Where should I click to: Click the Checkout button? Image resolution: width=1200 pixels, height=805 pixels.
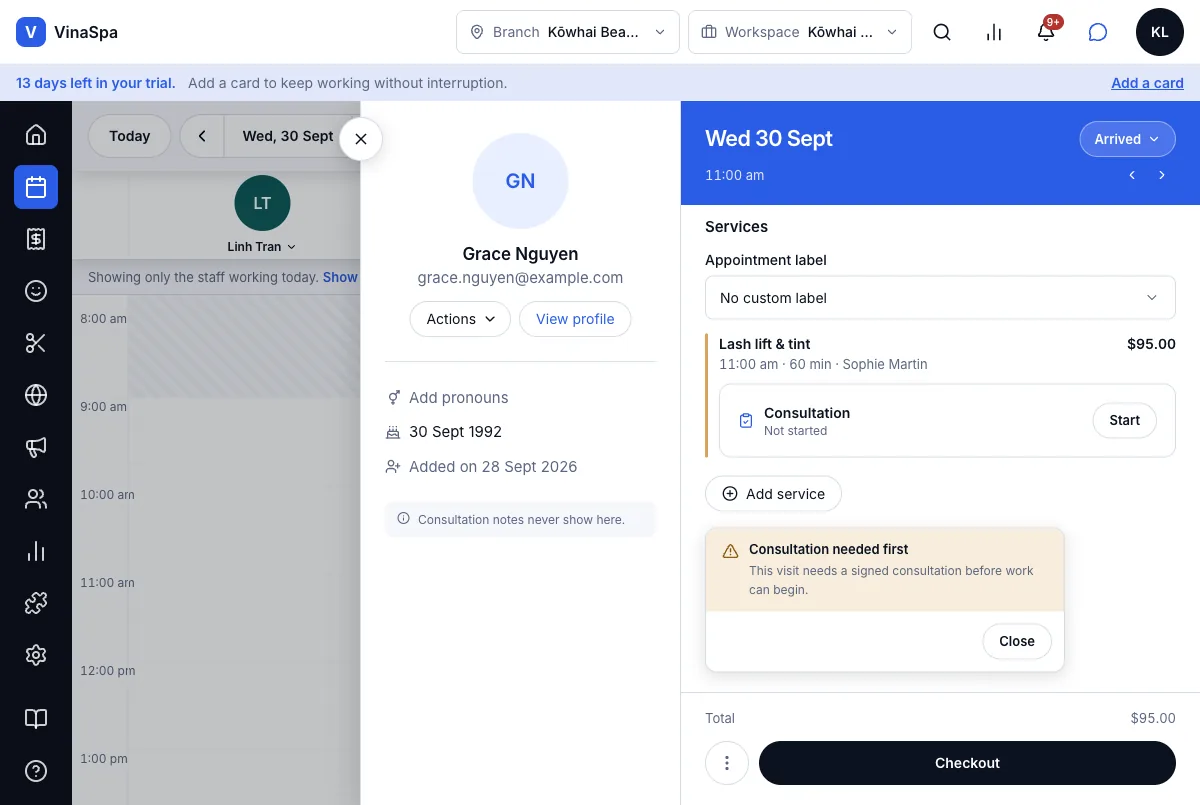tap(967, 763)
